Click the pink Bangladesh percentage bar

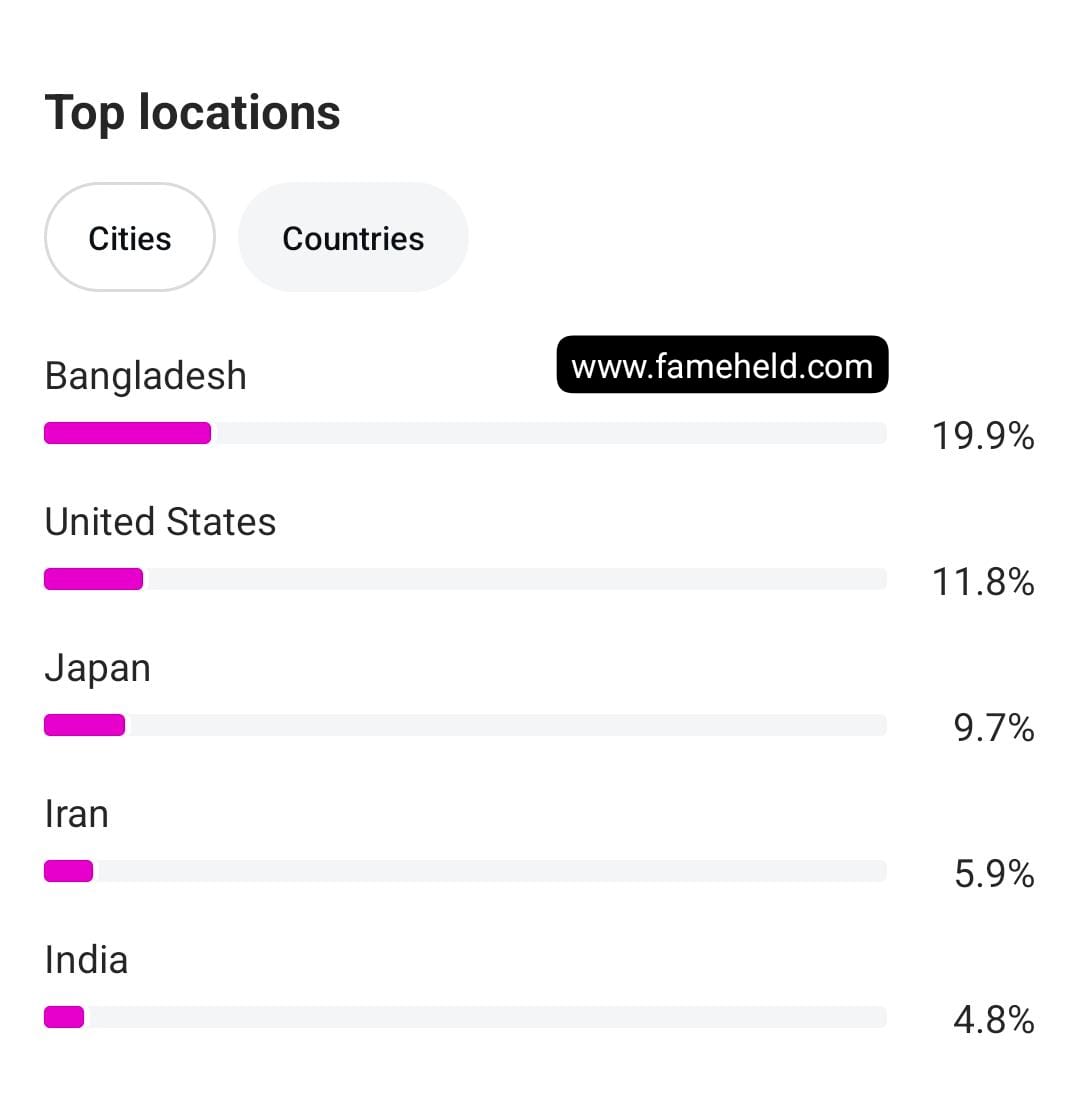coord(127,433)
